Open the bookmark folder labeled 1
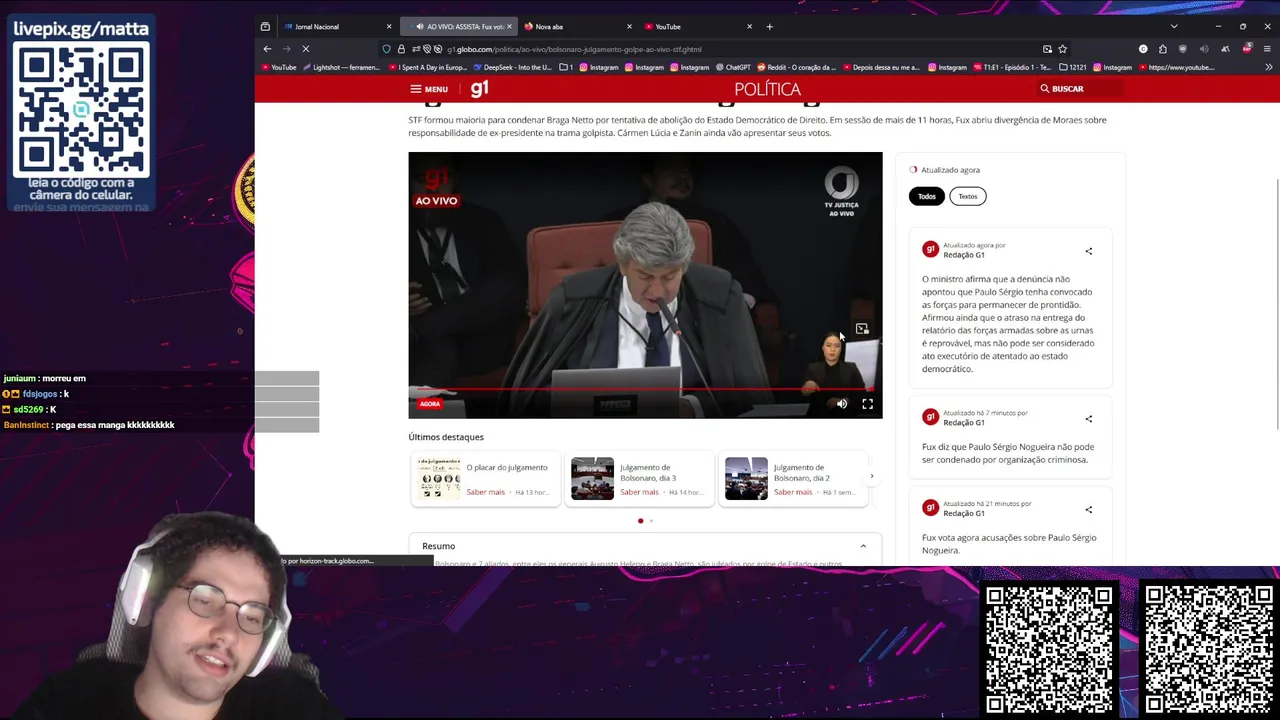 tap(566, 68)
